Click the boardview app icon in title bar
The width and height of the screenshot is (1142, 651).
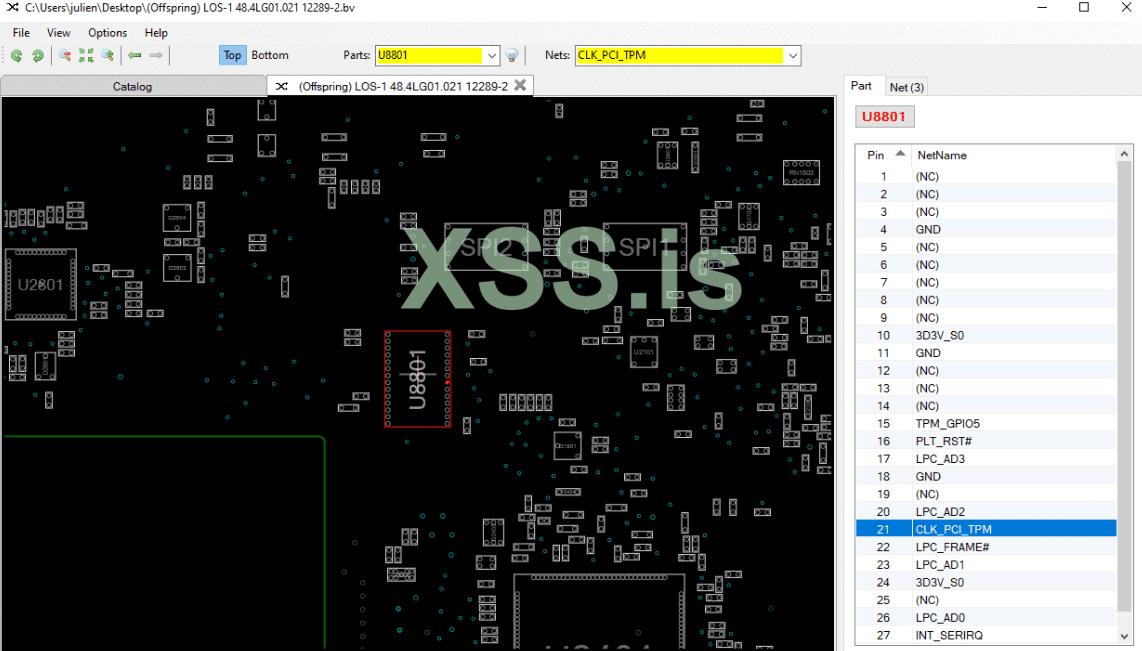(x=12, y=7)
